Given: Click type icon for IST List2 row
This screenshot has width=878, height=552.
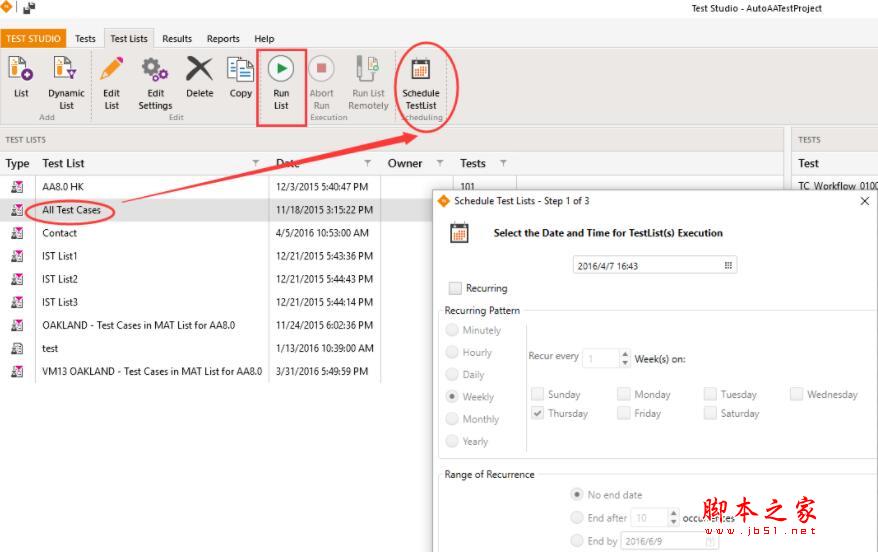Looking at the screenshot, I should (x=17, y=279).
